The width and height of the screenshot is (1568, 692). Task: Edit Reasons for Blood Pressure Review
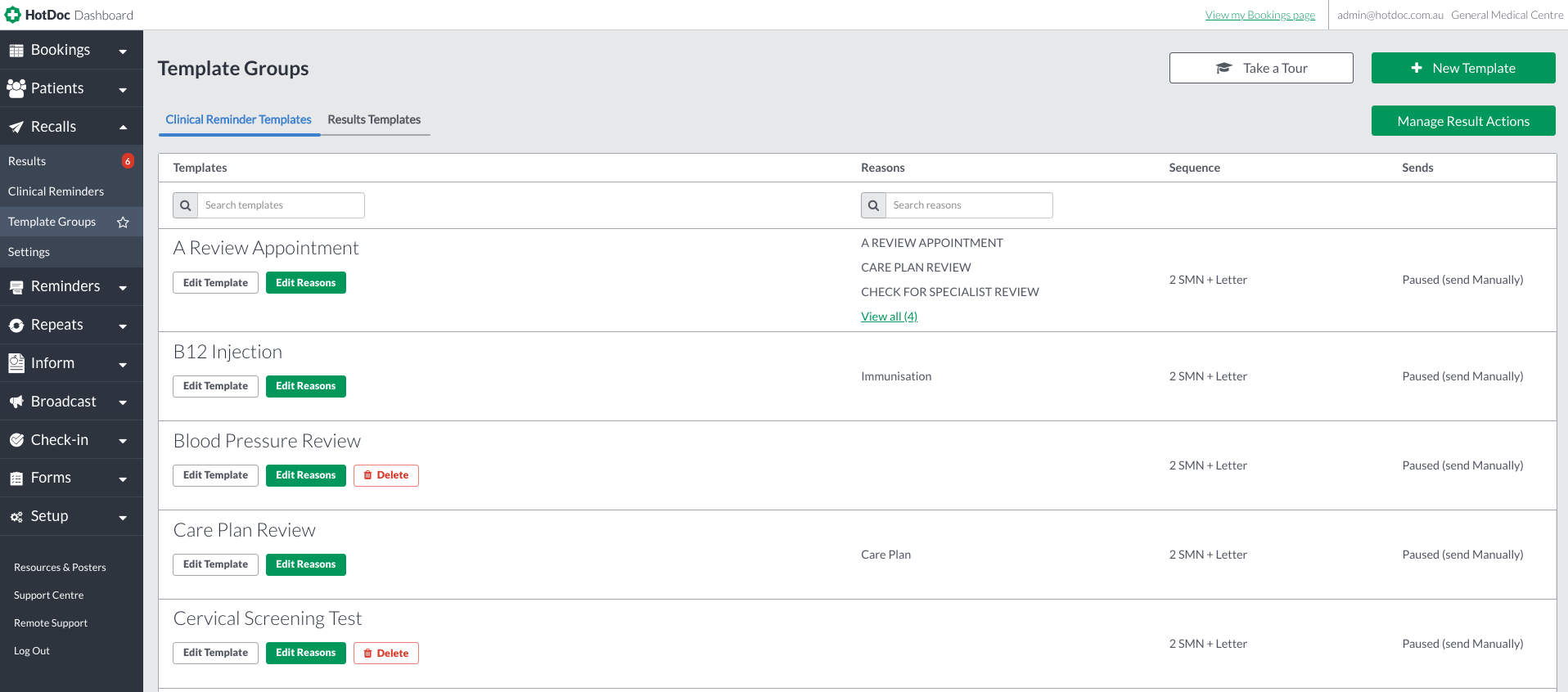306,475
